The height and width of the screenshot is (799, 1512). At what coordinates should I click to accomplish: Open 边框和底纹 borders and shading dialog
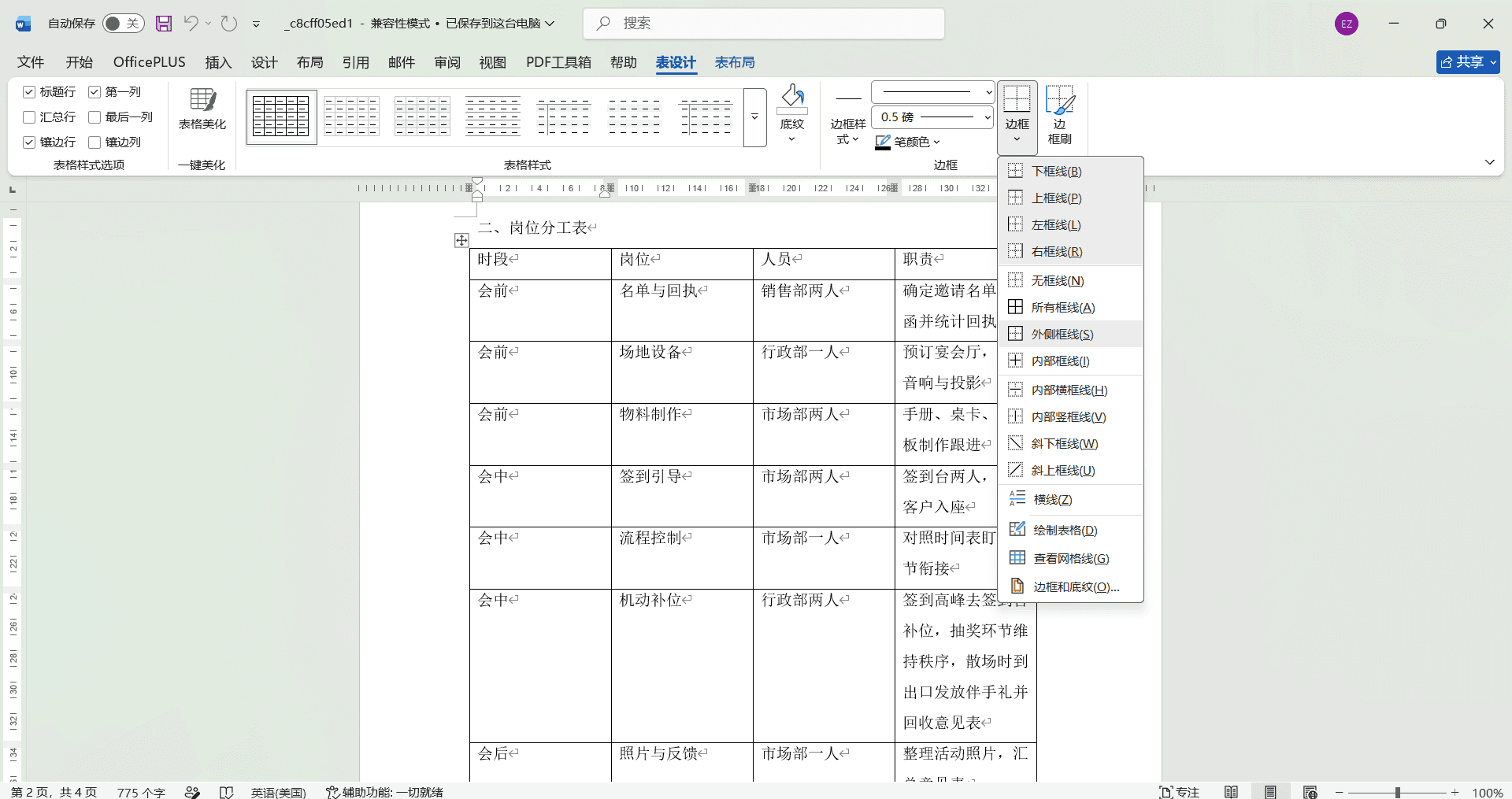point(1070,587)
